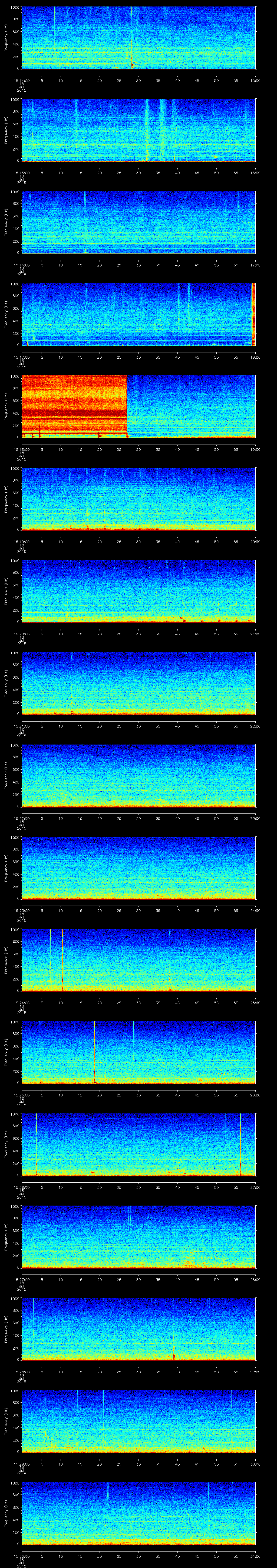Click the 15:23:00 start time label
Image resolution: width=277 pixels, height=1568 pixels.
click(x=21, y=910)
